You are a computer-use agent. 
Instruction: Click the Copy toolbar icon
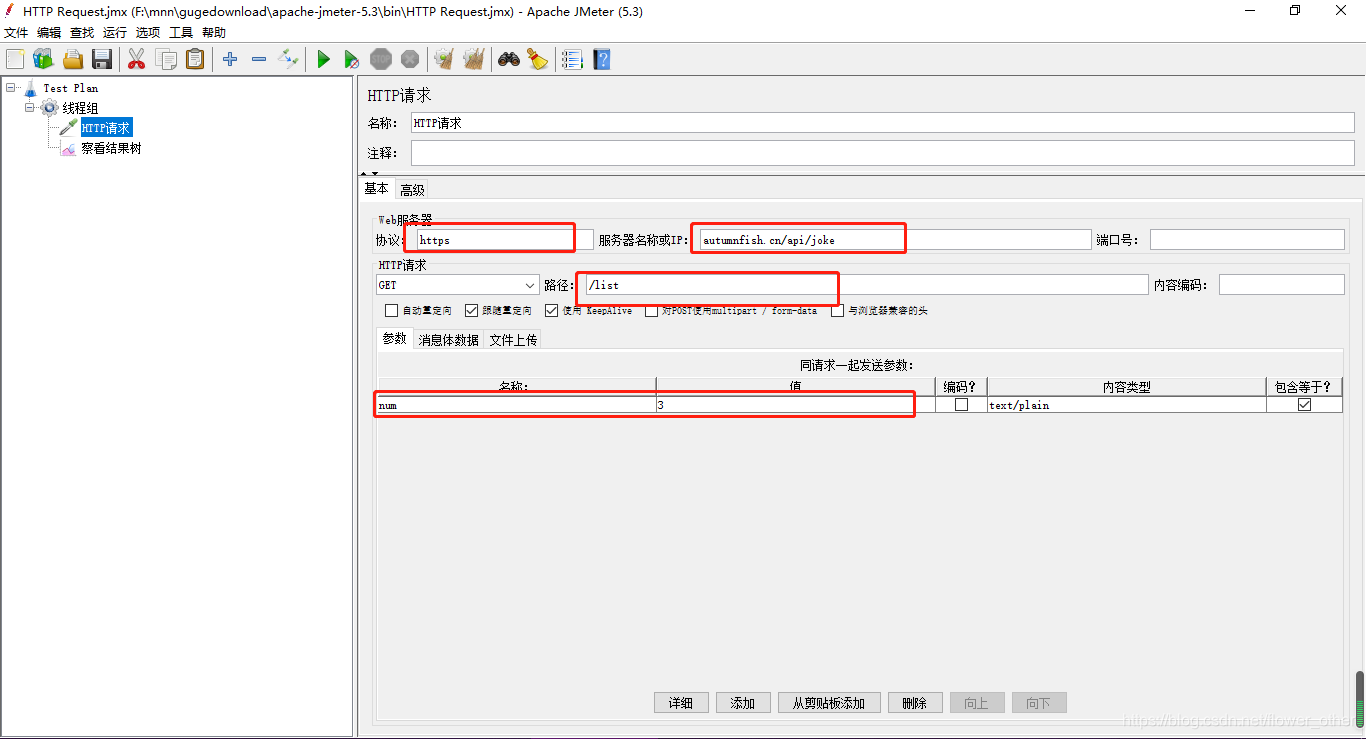[166, 59]
